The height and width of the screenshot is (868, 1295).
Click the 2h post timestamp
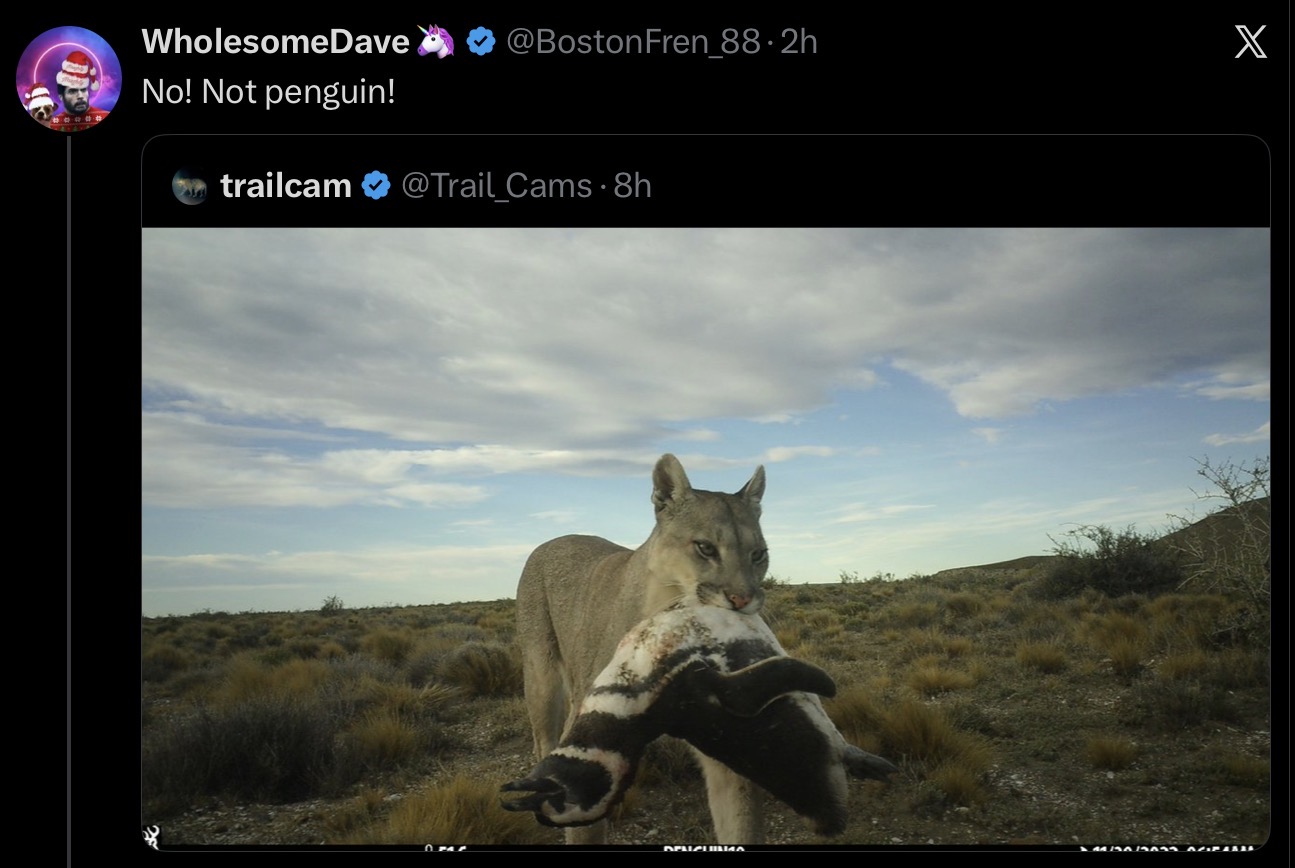click(799, 42)
